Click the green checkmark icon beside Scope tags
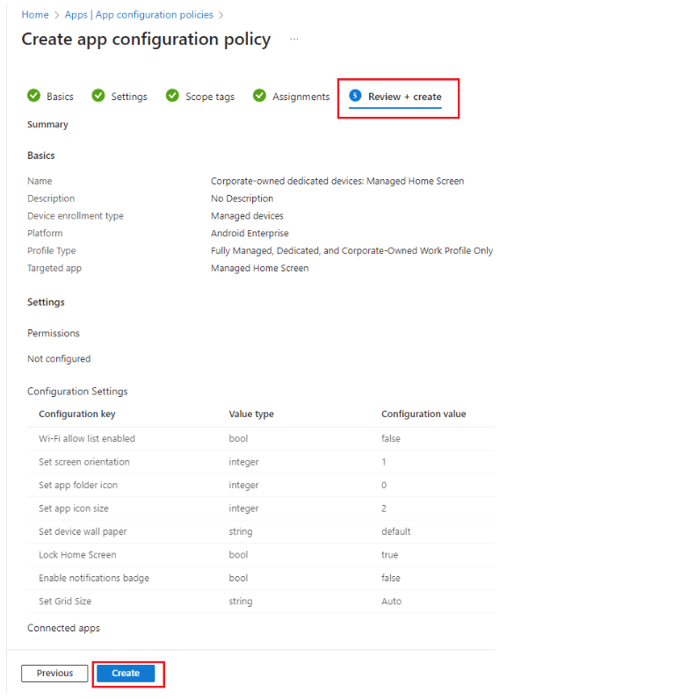The height and width of the screenshot is (699, 688). point(172,95)
